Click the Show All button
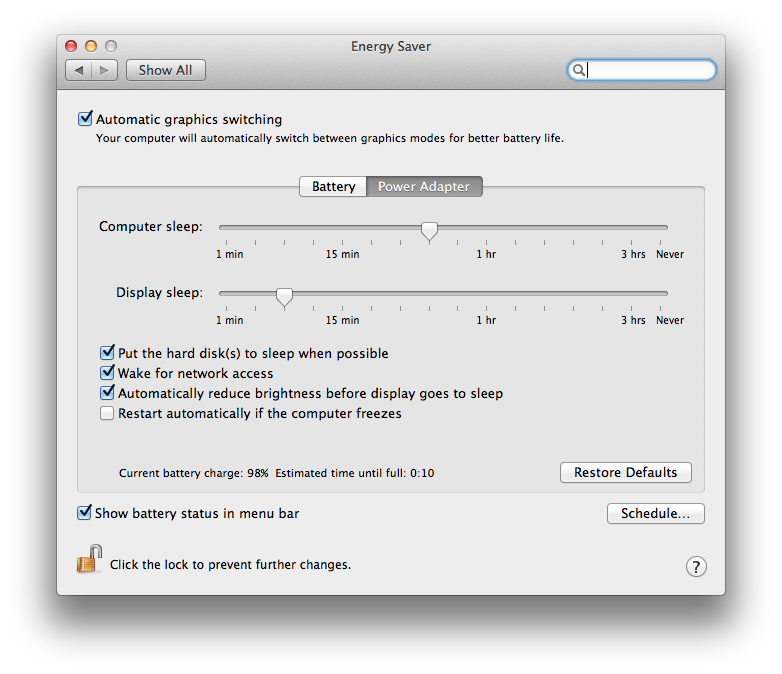 pos(166,70)
